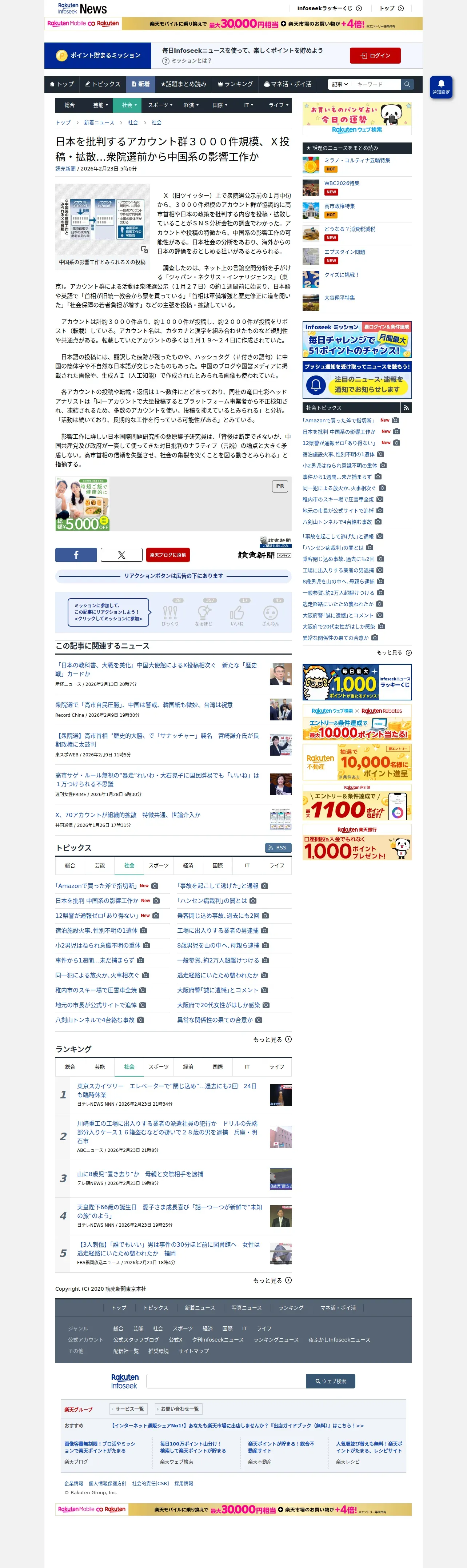Viewport: 467px width, 1568px height.
Task: Expand the スポーツ category dropdown
Action: (160, 105)
